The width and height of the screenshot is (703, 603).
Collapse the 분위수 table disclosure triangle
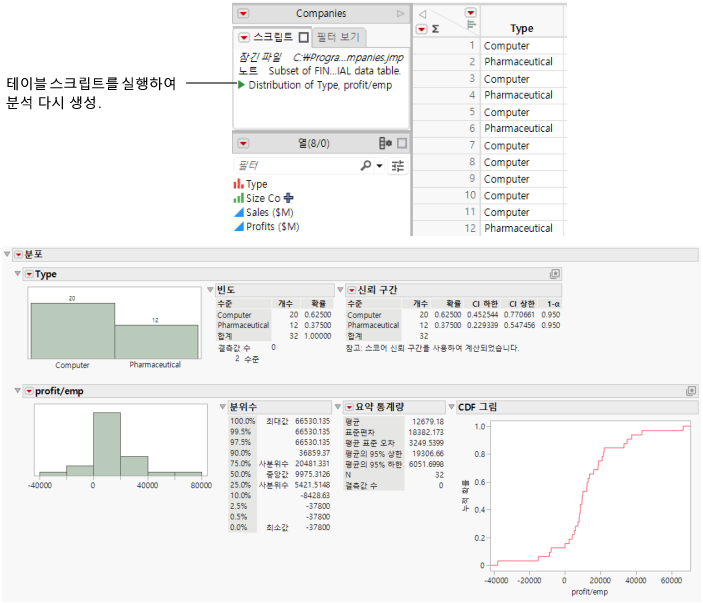point(222,407)
